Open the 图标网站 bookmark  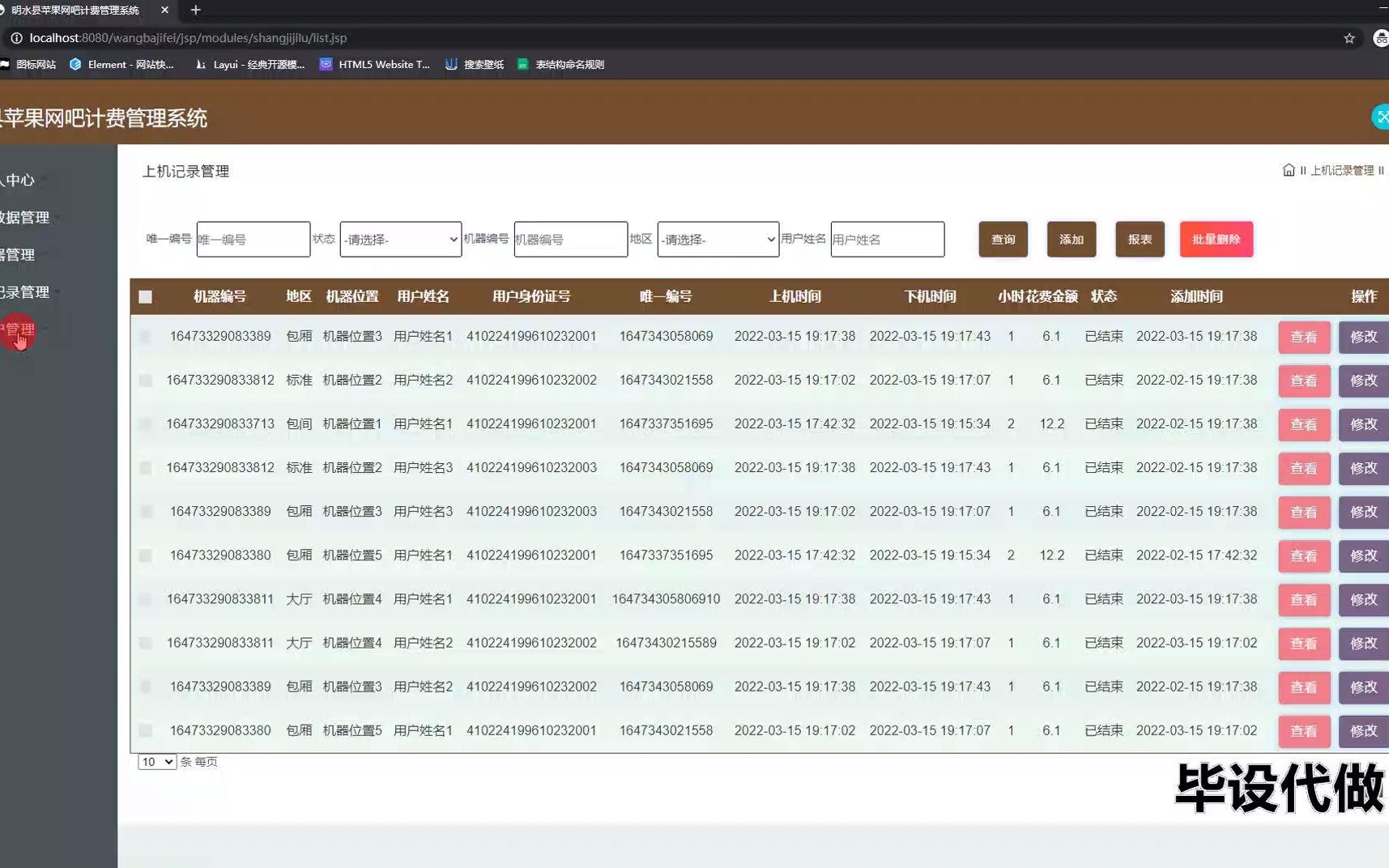38,64
